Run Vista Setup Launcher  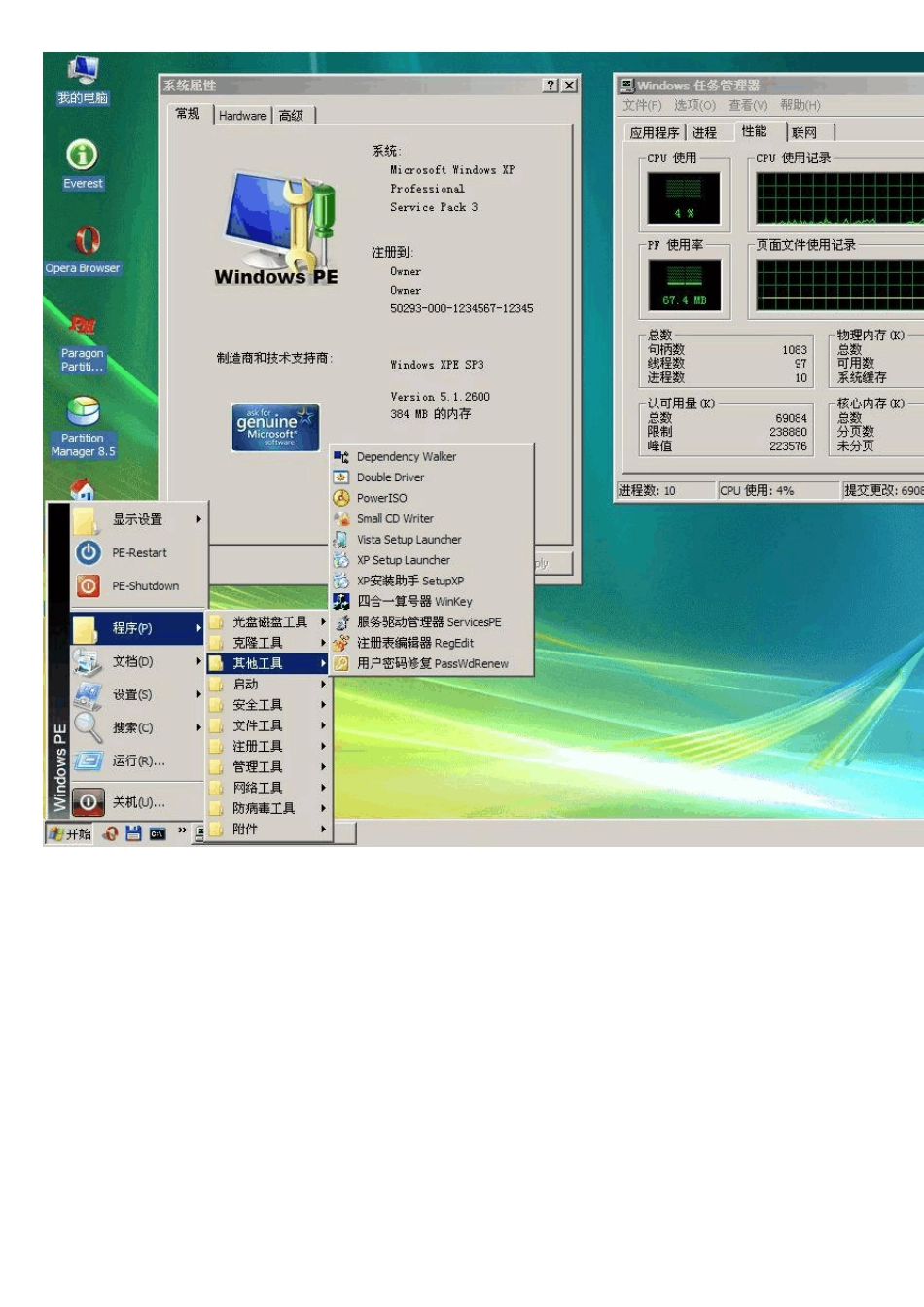click(432, 540)
